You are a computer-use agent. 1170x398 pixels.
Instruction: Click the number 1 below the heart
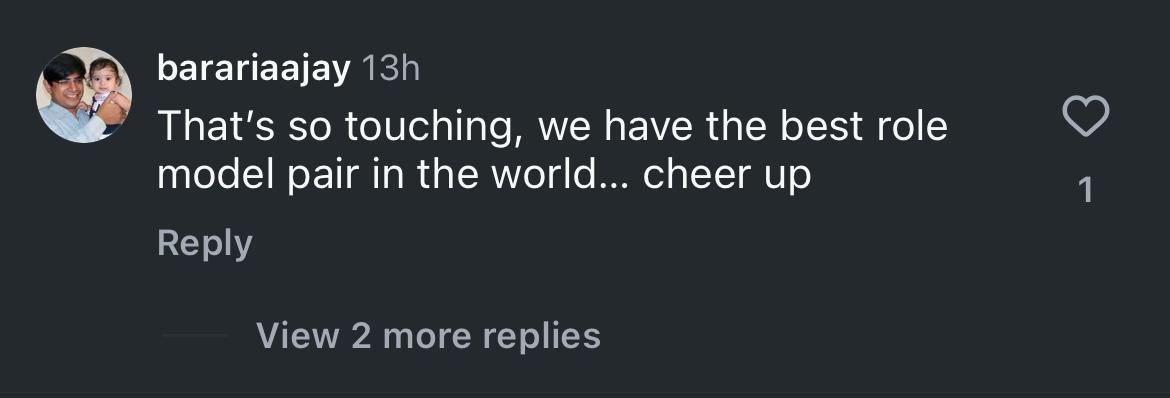tap(1086, 190)
